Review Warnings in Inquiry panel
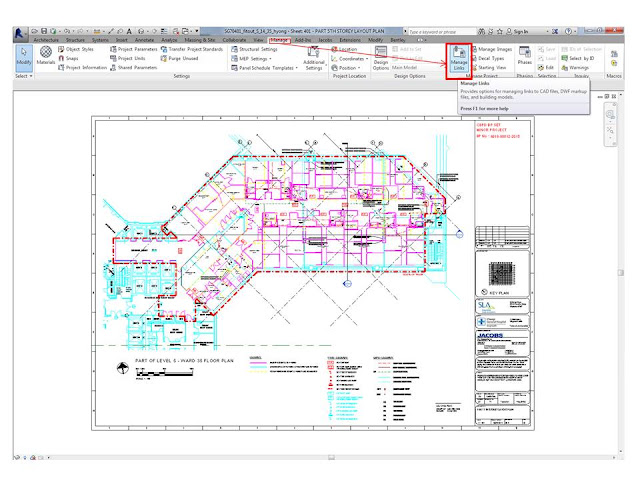This screenshot has width=640, height=480. pos(576,67)
